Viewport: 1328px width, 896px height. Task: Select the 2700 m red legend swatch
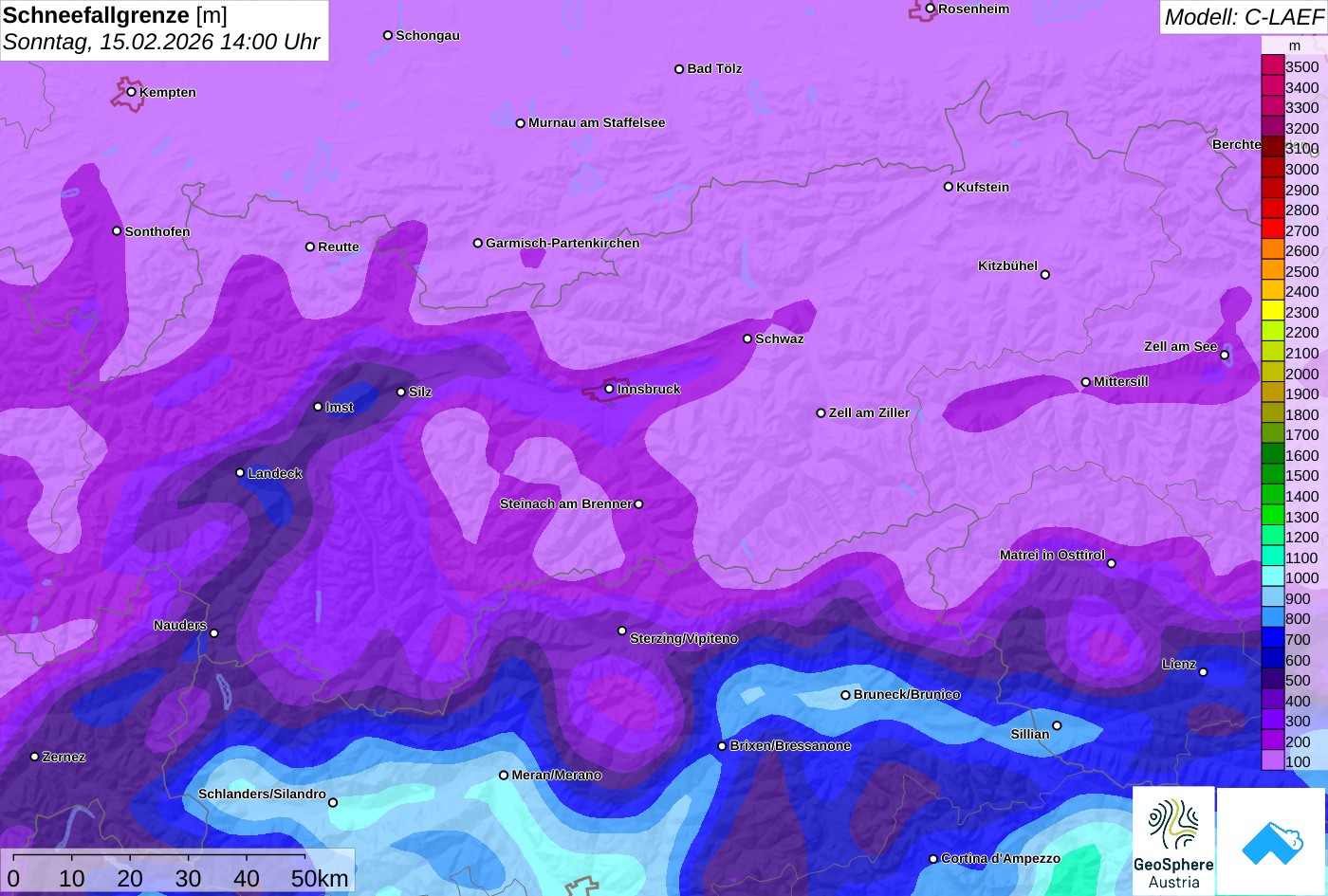(x=1273, y=229)
